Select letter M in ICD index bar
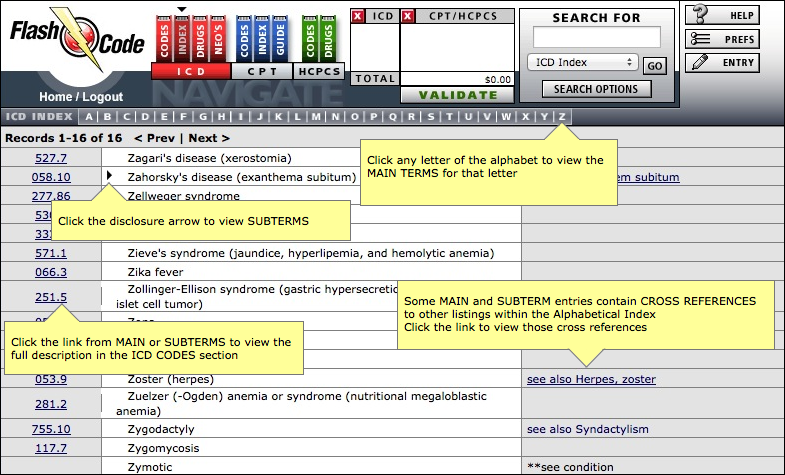The width and height of the screenshot is (785, 475). tap(316, 117)
